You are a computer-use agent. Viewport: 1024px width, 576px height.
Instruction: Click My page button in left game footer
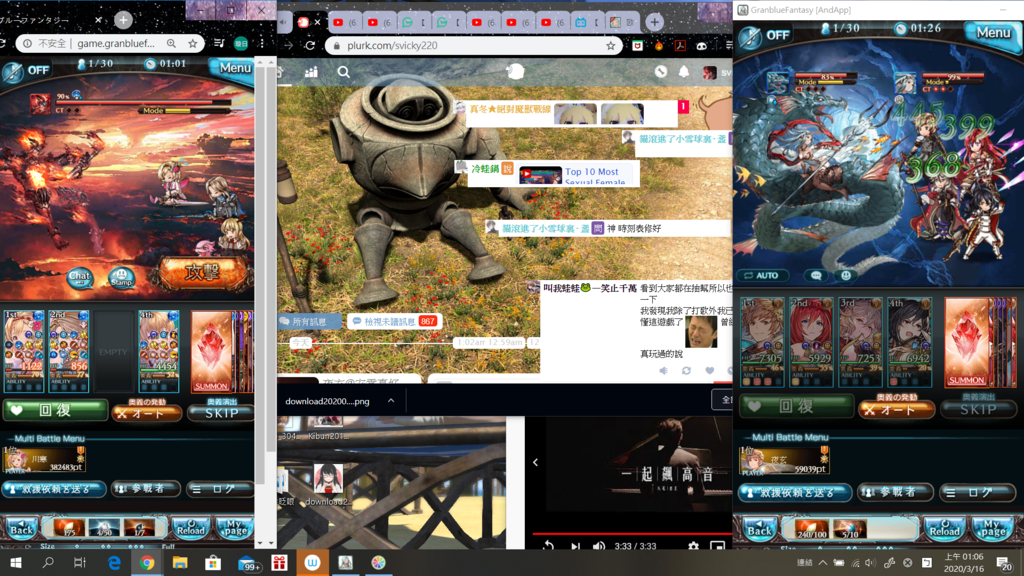[234, 528]
